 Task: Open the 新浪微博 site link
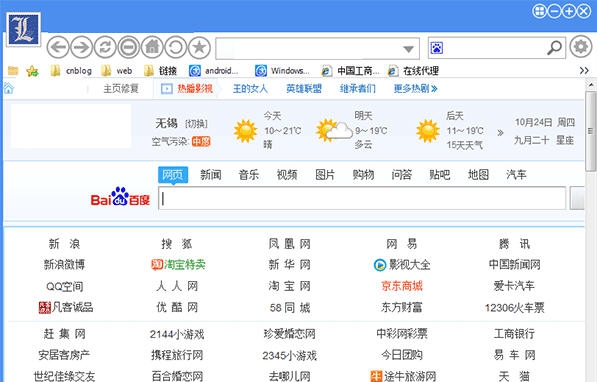coord(64,264)
